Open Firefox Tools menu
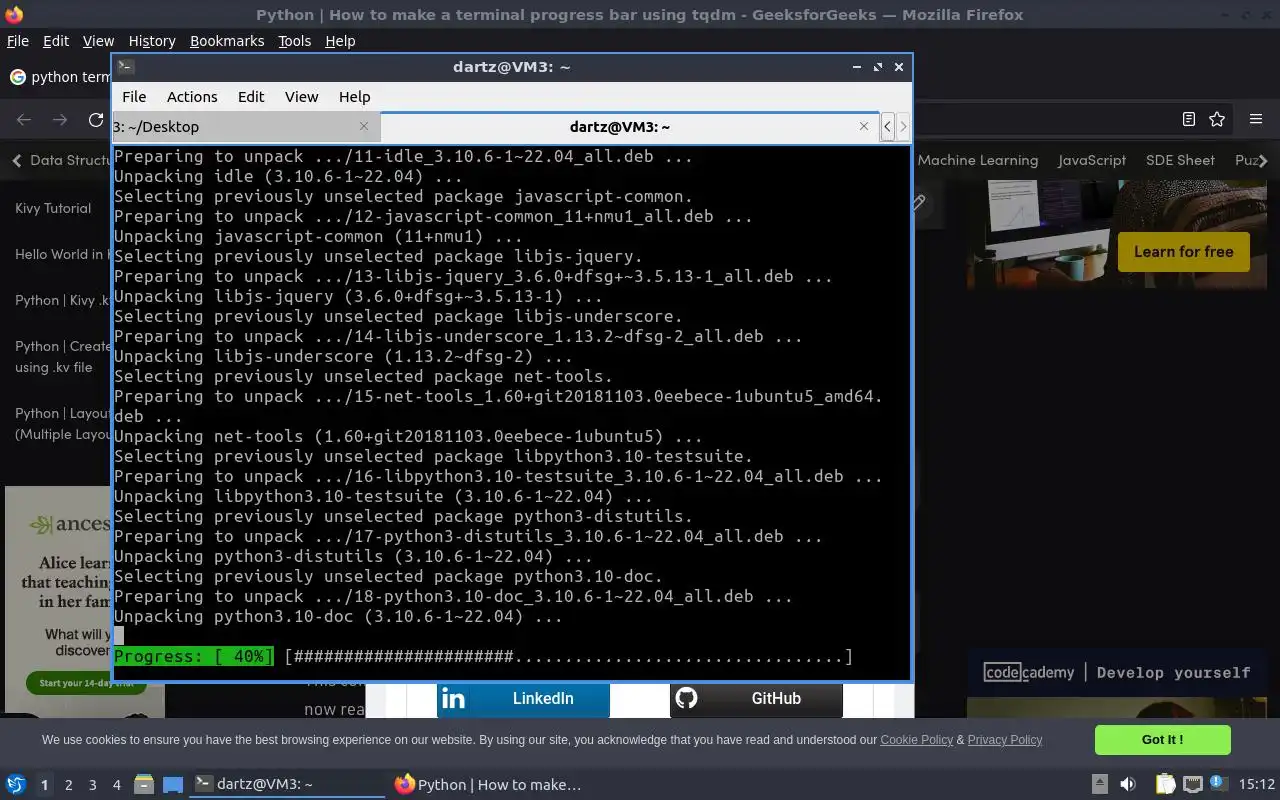Image resolution: width=1280 pixels, height=800 pixels. point(294,41)
